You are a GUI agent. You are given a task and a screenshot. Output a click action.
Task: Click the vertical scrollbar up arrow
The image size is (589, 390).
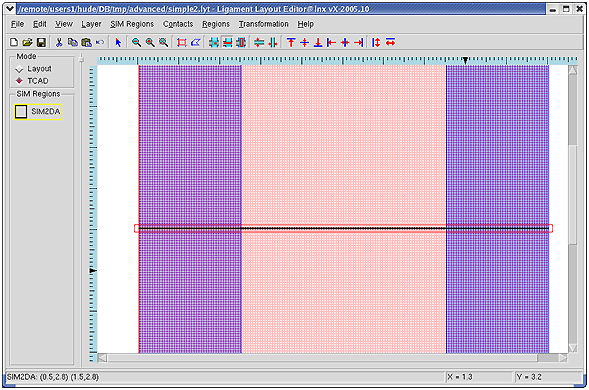572,70
